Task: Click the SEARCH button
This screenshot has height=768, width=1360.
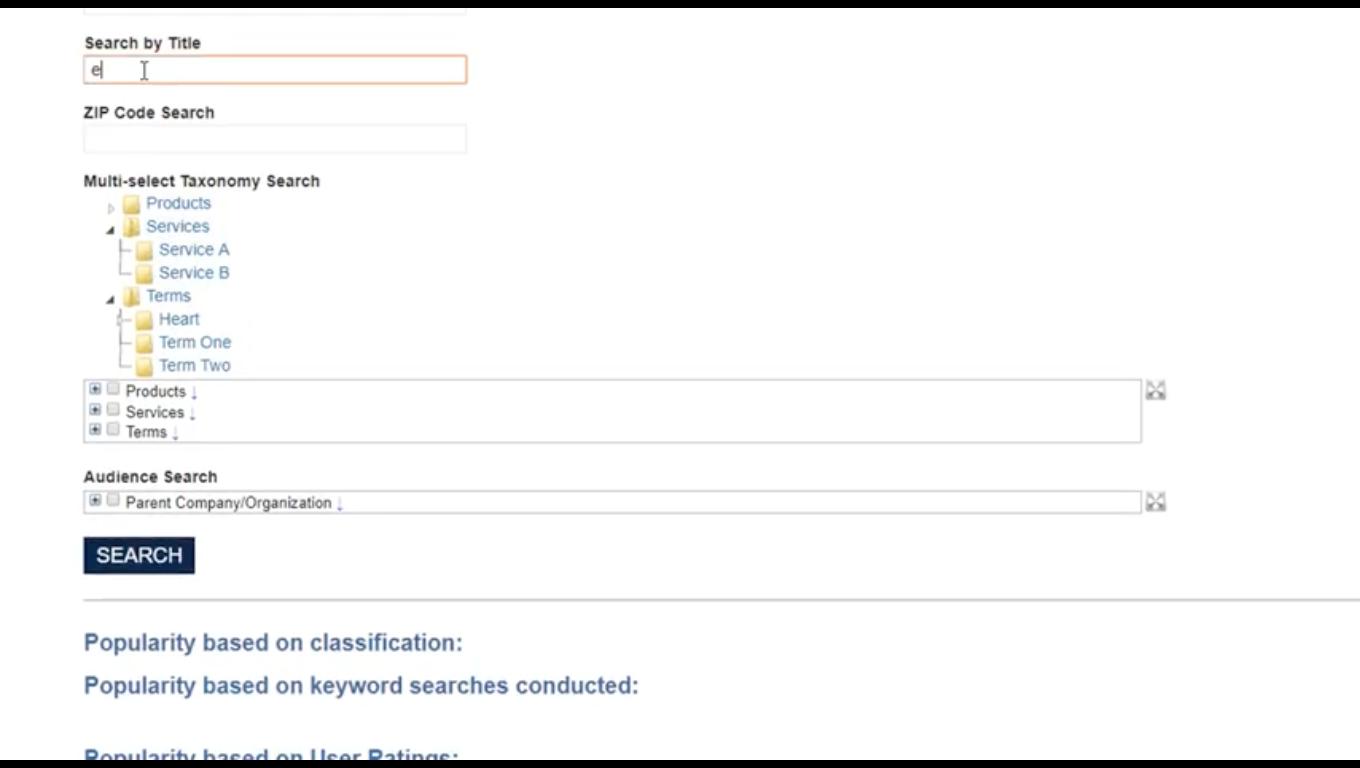Action: 139,555
